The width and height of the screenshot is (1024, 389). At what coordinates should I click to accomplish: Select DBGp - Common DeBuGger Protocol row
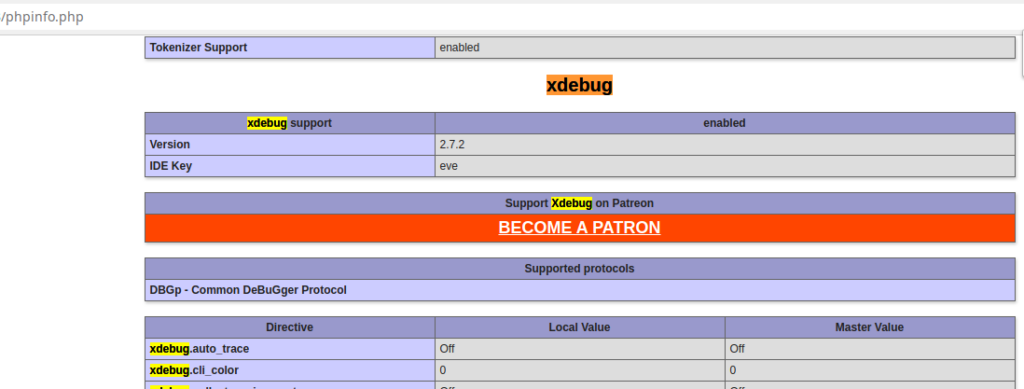pyautogui.click(x=580, y=290)
